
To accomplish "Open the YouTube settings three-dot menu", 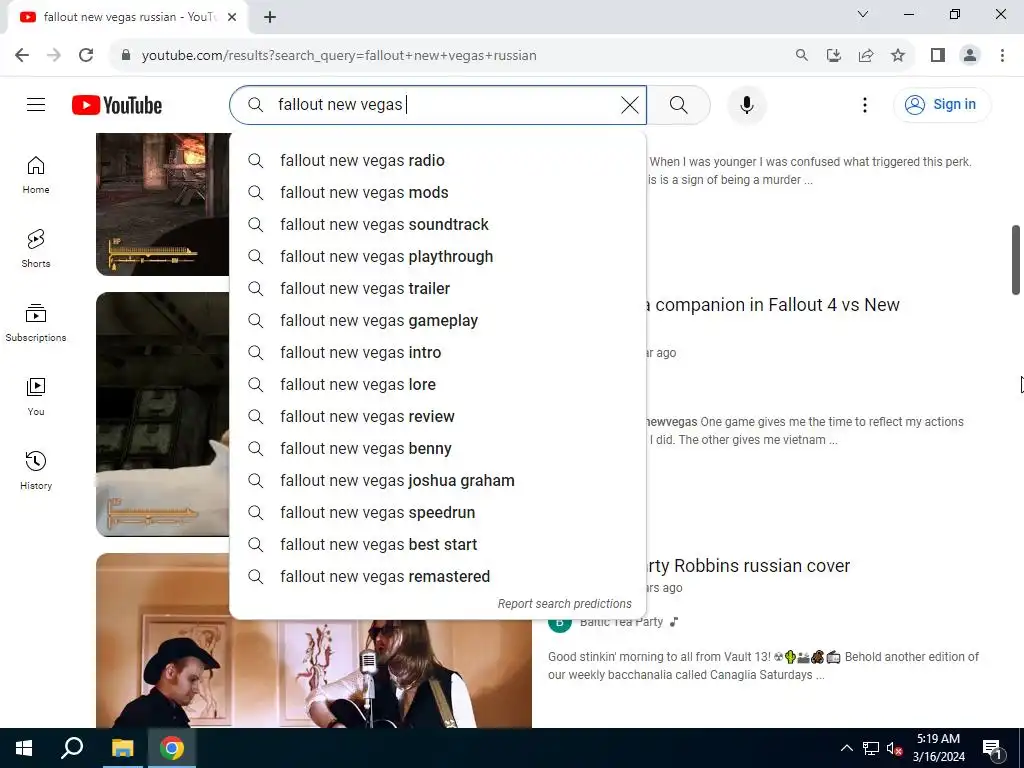I will pos(865,104).
